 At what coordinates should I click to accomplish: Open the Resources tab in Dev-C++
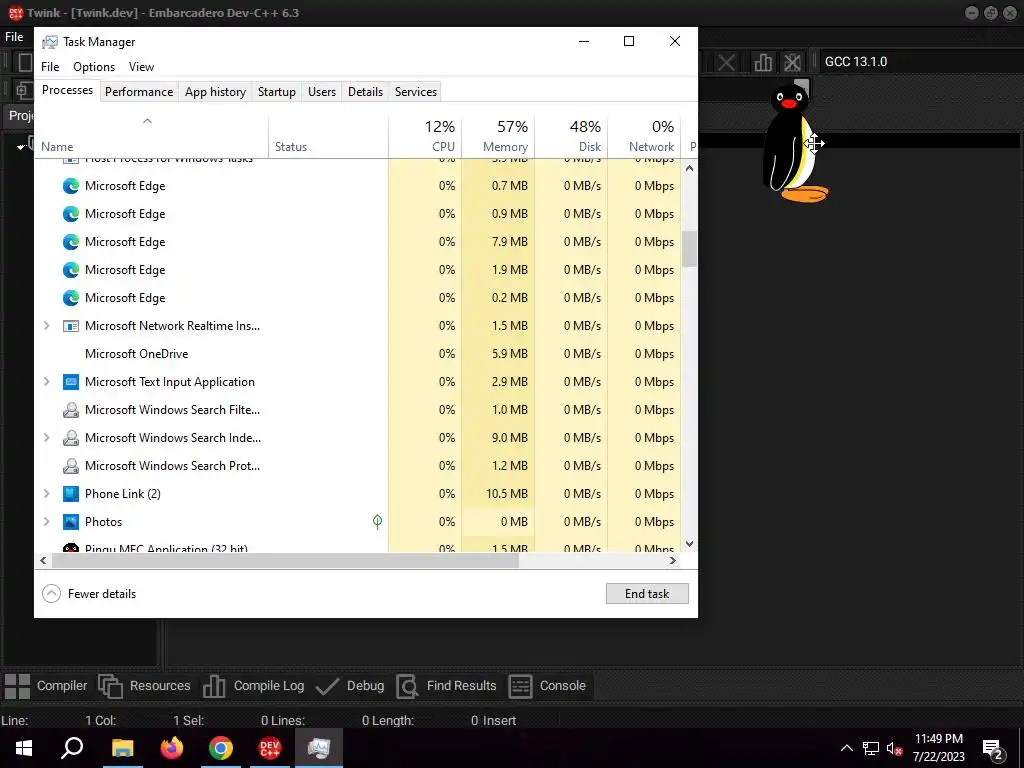(x=144, y=686)
